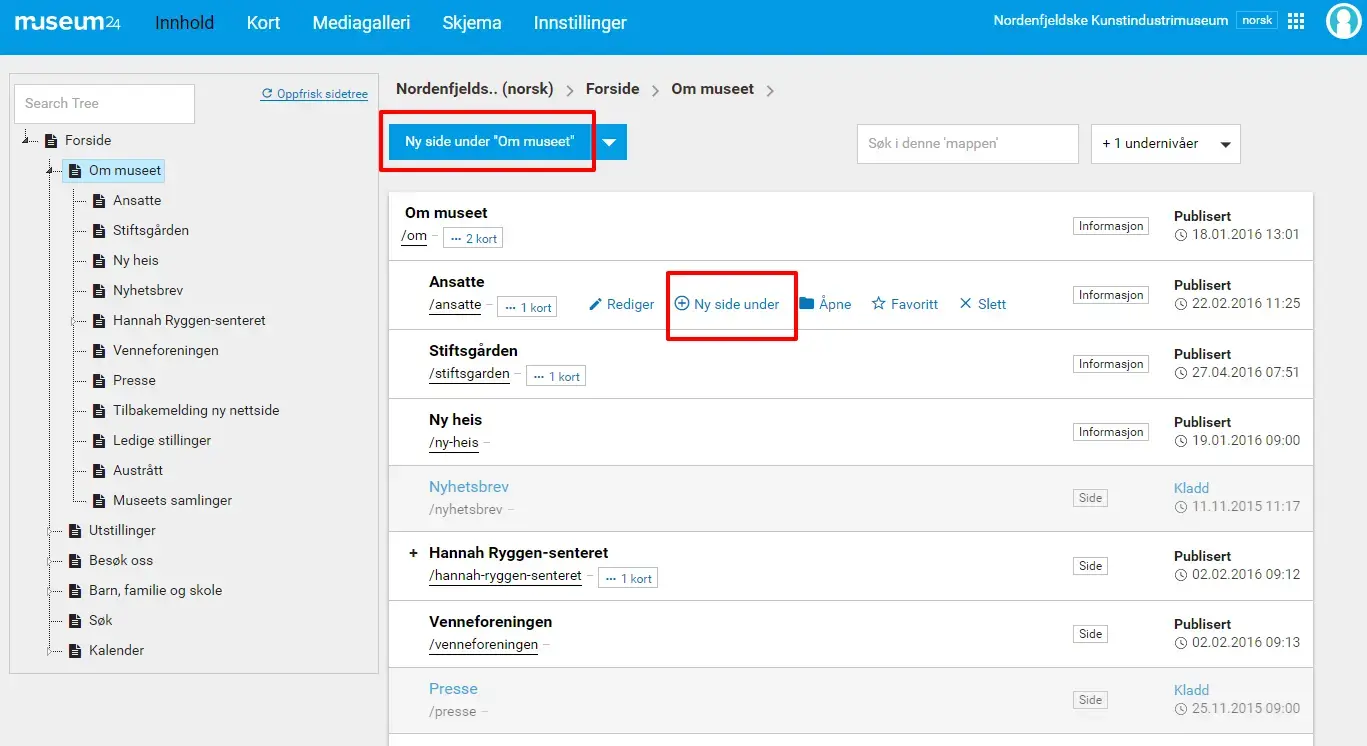This screenshot has width=1367, height=746.
Task: Click page icon next to Presse in tree
Action: point(99,380)
